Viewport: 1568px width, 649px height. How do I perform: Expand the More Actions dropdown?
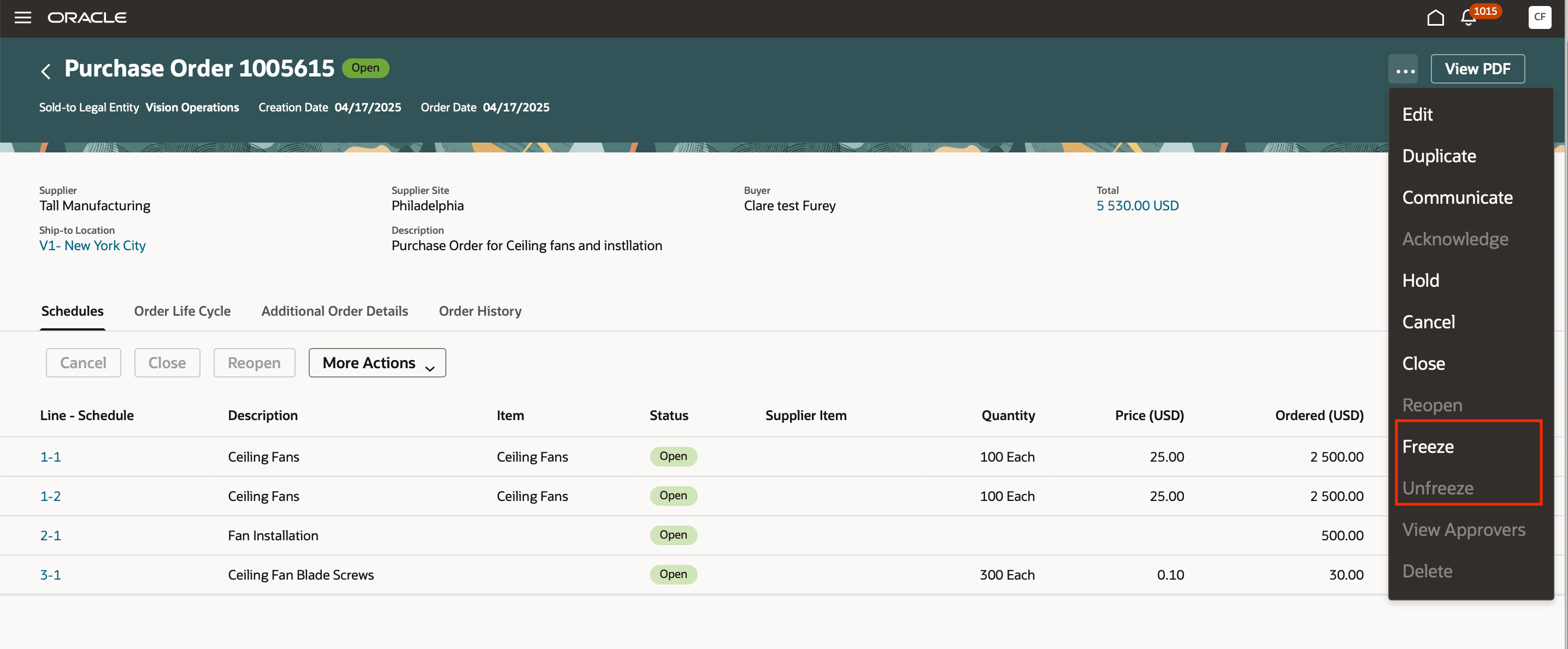point(377,363)
